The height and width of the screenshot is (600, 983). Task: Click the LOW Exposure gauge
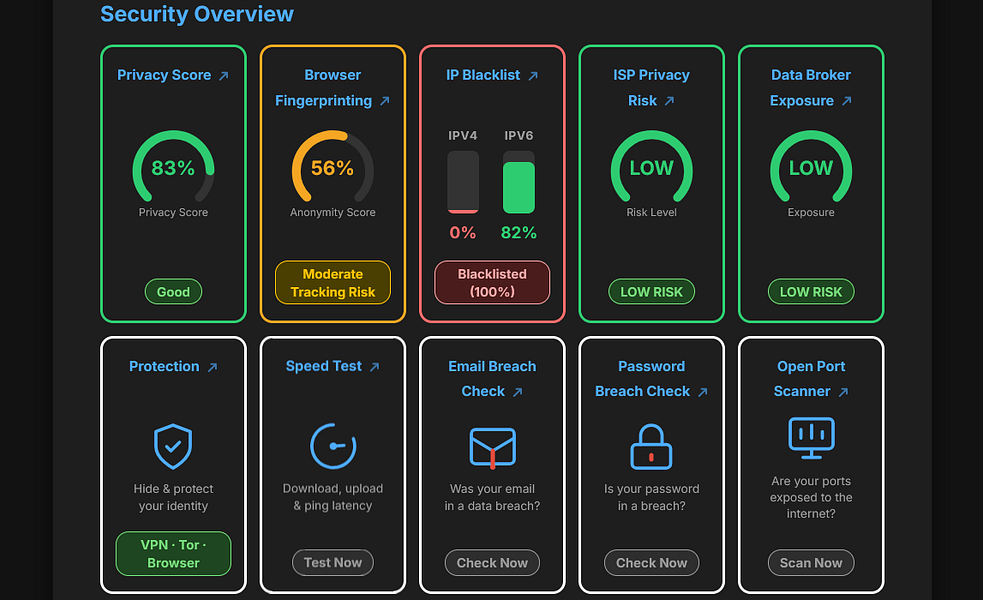pos(811,167)
